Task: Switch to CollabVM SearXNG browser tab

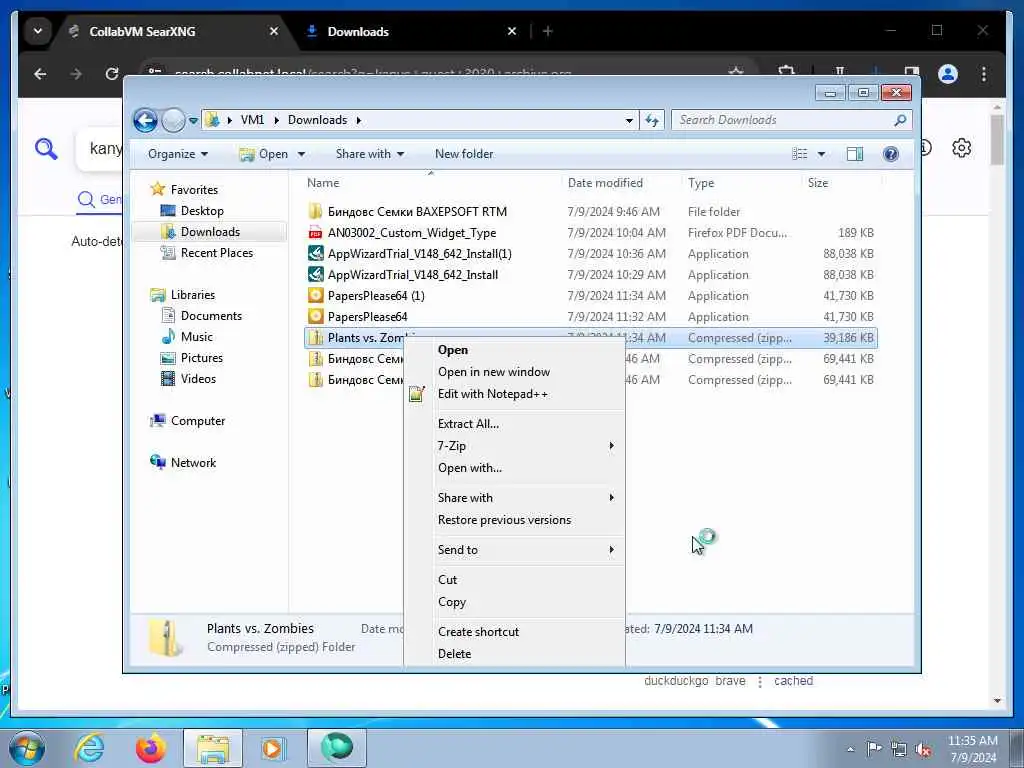Action: [x=174, y=31]
